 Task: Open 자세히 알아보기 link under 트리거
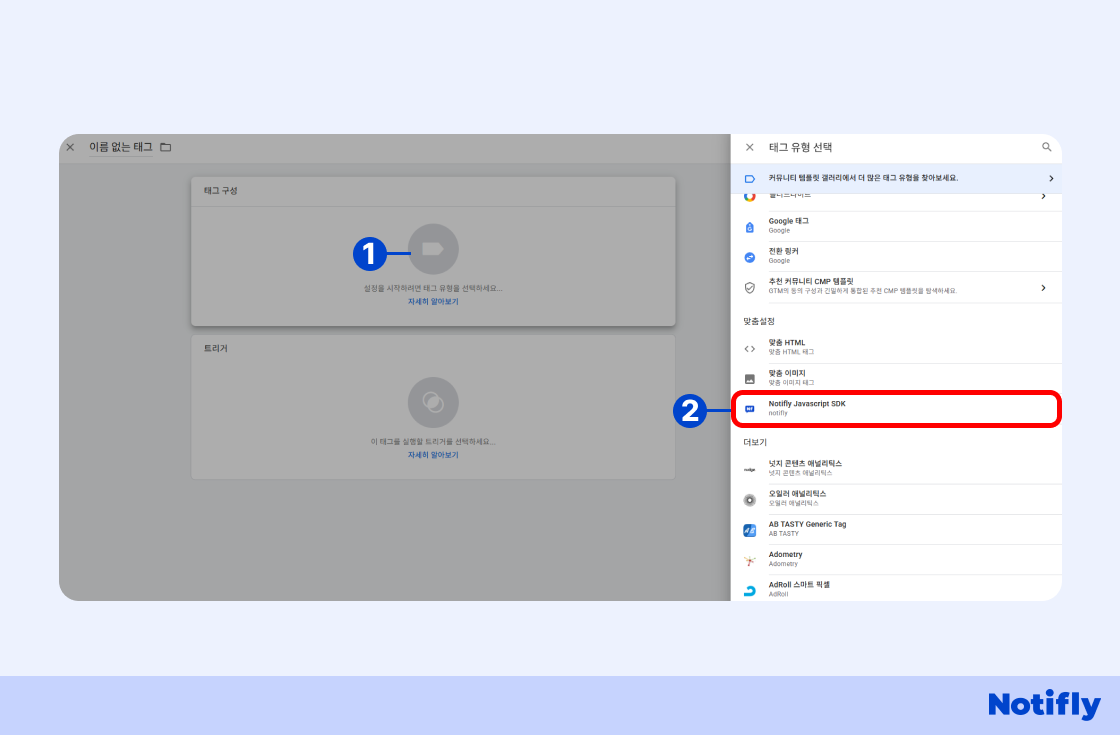433,455
